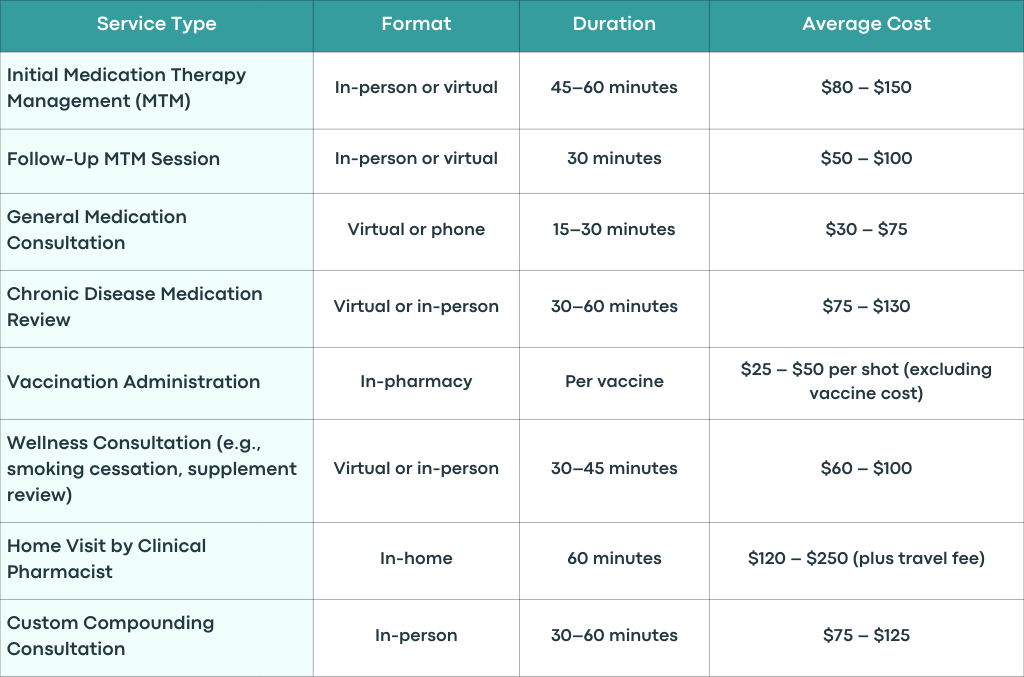Click the In-pharmacy format cell
The image size is (1024, 677).
[x=416, y=383]
